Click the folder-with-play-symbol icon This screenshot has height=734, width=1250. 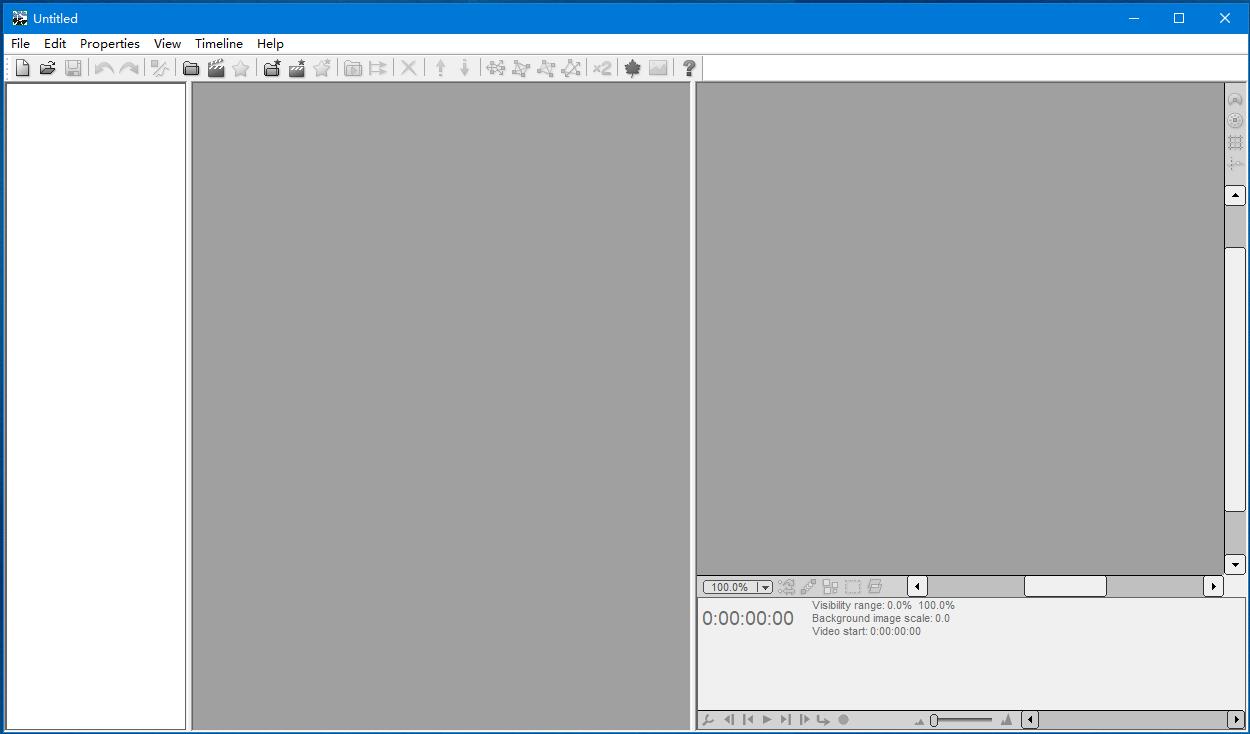click(x=352, y=68)
